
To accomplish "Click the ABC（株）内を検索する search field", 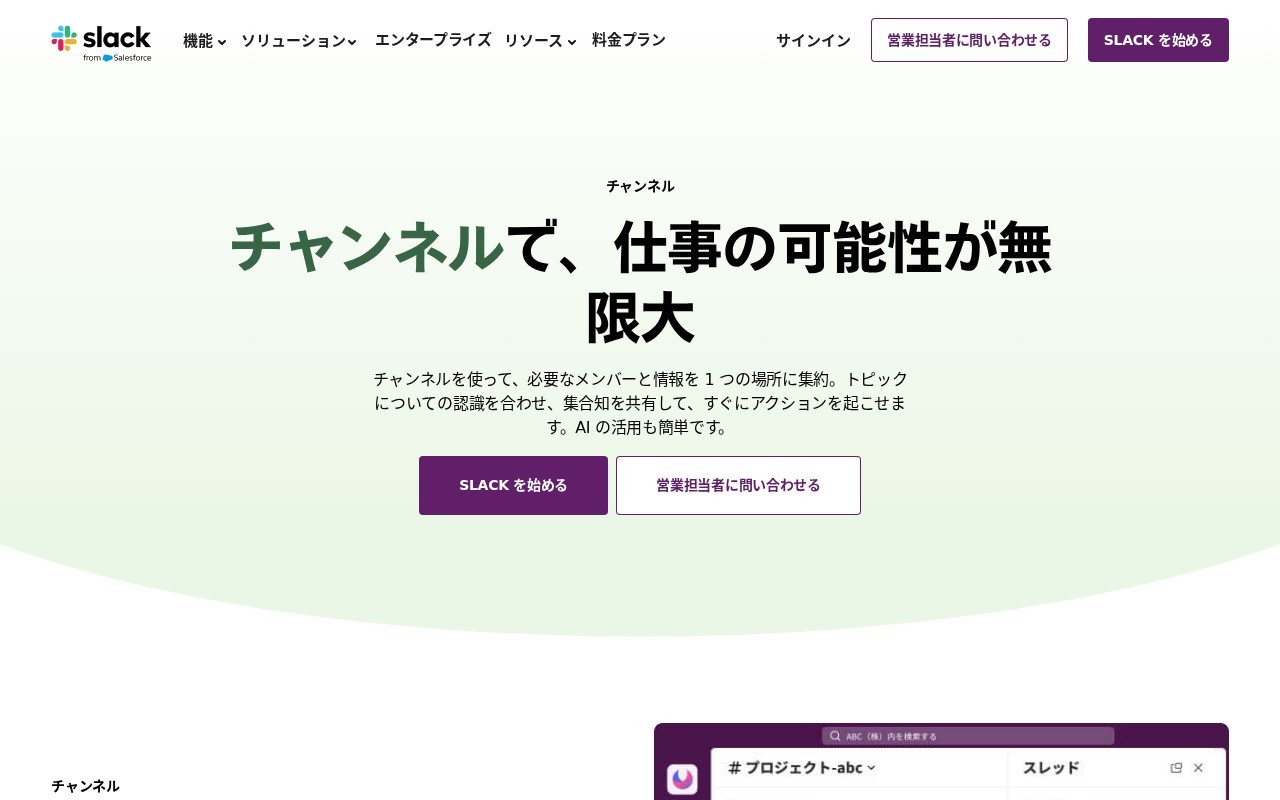I will 968,736.
